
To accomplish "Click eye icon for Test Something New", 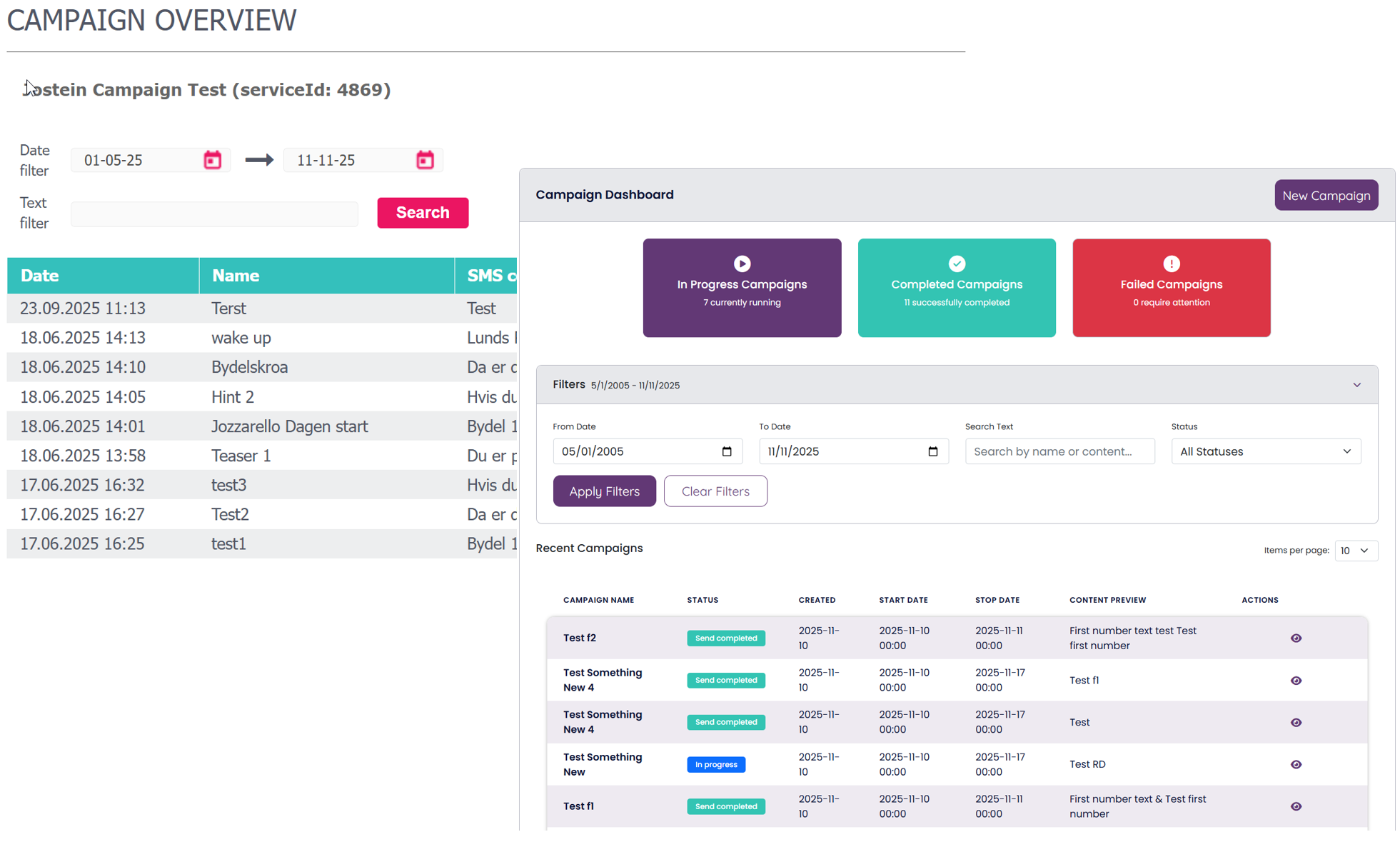I will point(1296,764).
